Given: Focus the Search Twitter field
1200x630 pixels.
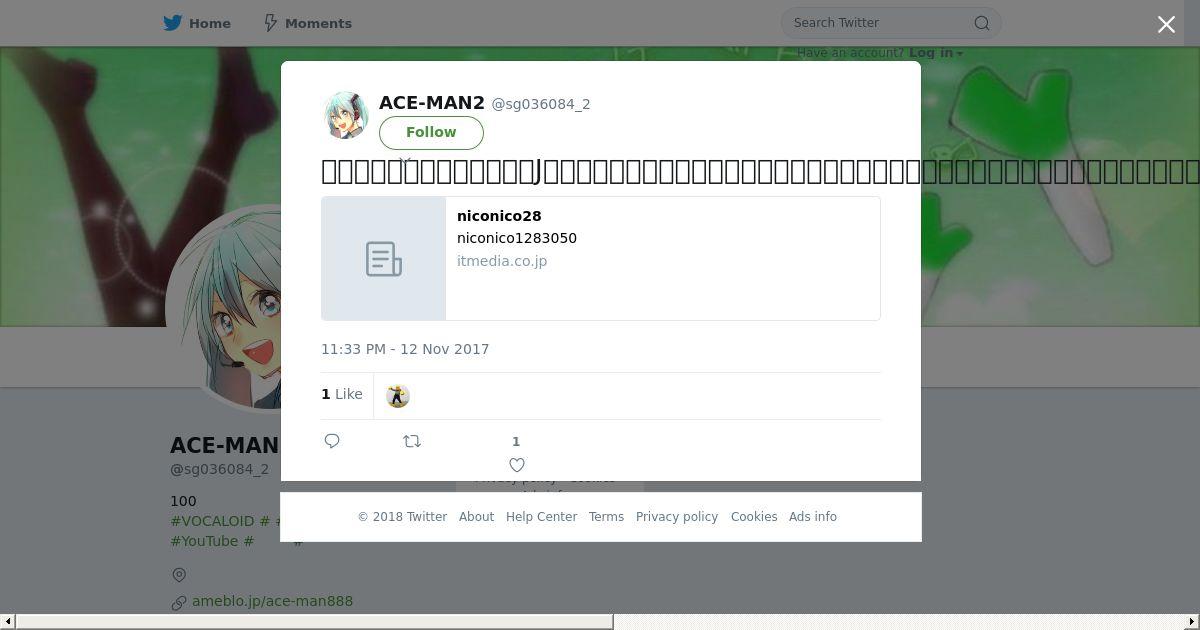Looking at the screenshot, I should [x=880, y=23].
